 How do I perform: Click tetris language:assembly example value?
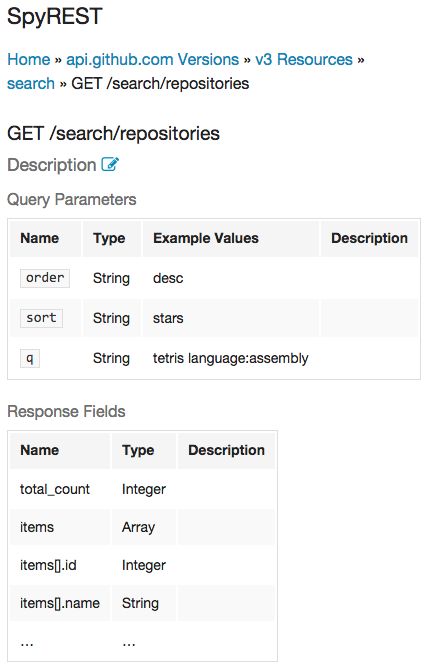click(x=230, y=358)
